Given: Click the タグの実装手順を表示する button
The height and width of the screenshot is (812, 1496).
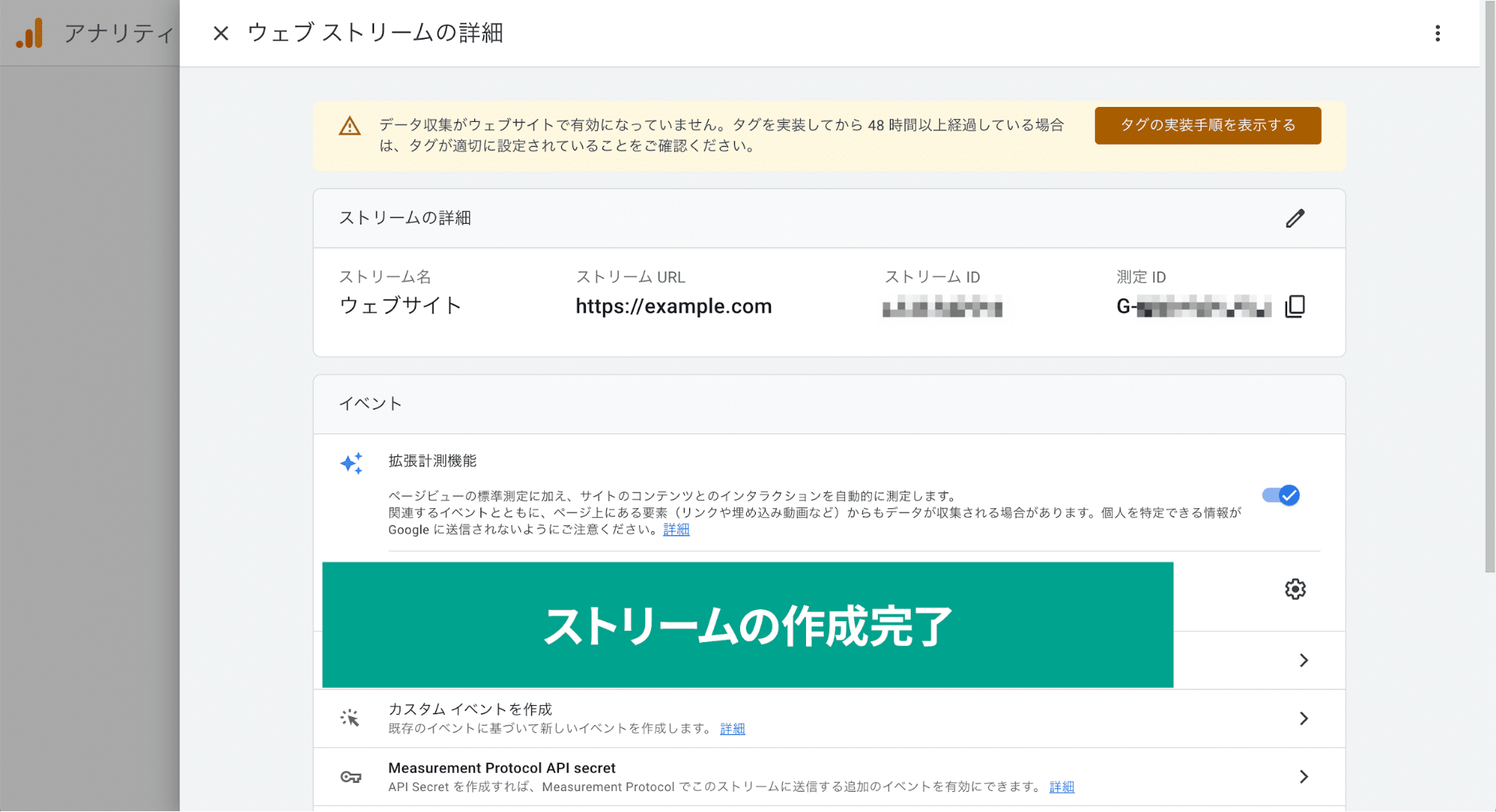Looking at the screenshot, I should (1208, 125).
